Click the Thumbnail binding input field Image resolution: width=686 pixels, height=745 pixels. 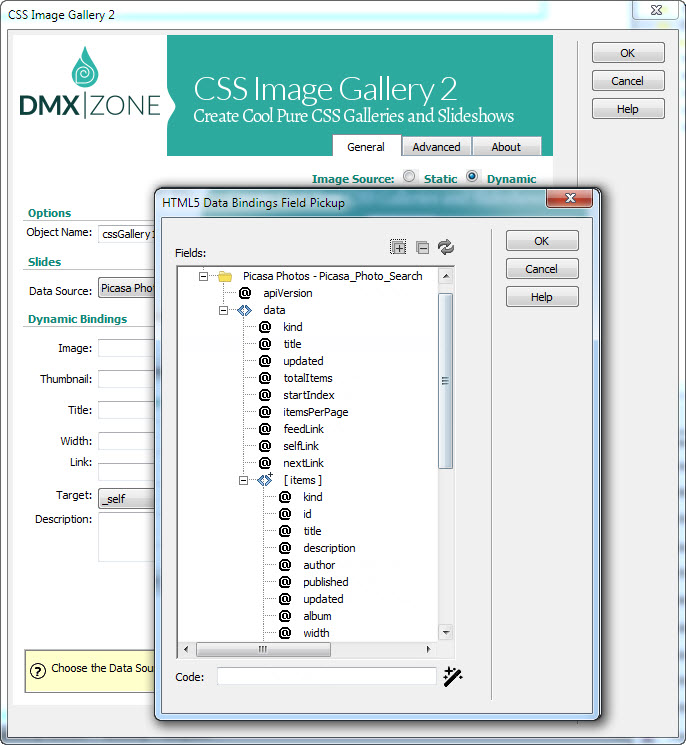127,379
